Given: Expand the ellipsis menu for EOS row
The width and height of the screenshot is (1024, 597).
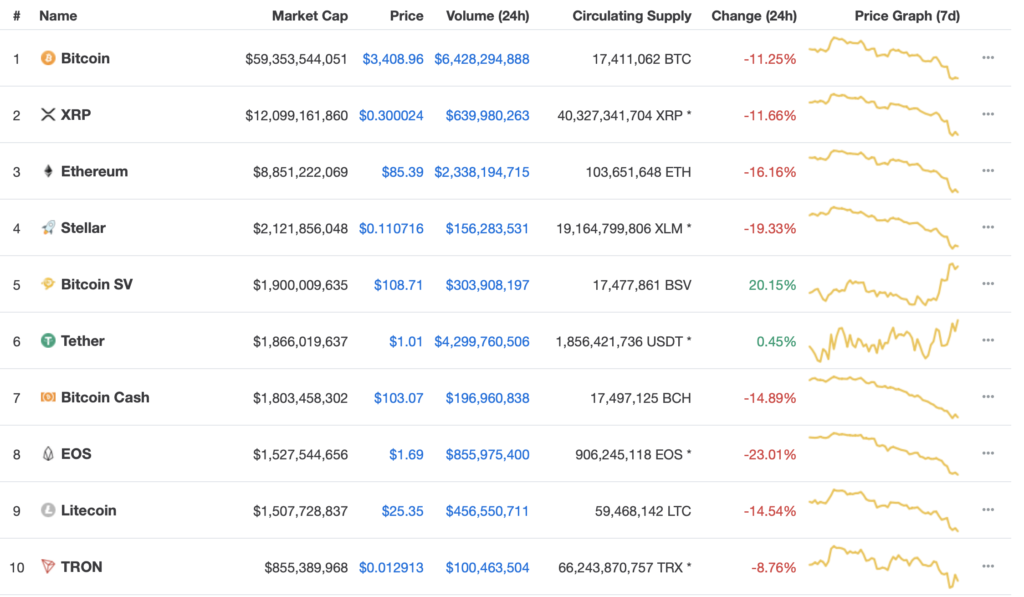Looking at the screenshot, I should pyautogui.click(x=988, y=454).
